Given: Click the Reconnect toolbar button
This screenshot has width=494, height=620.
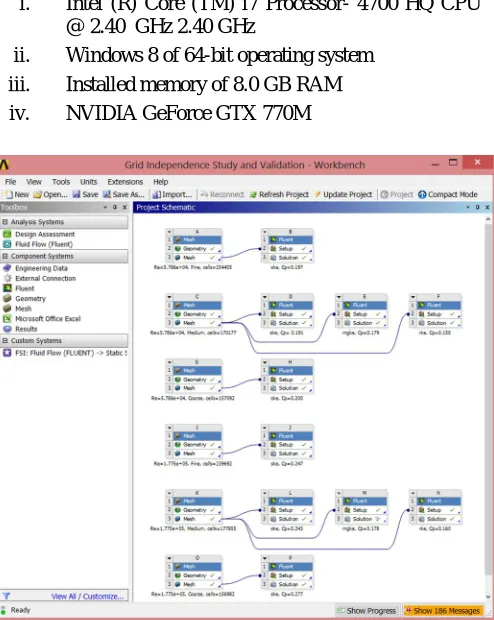Looking at the screenshot, I should (x=222, y=195).
